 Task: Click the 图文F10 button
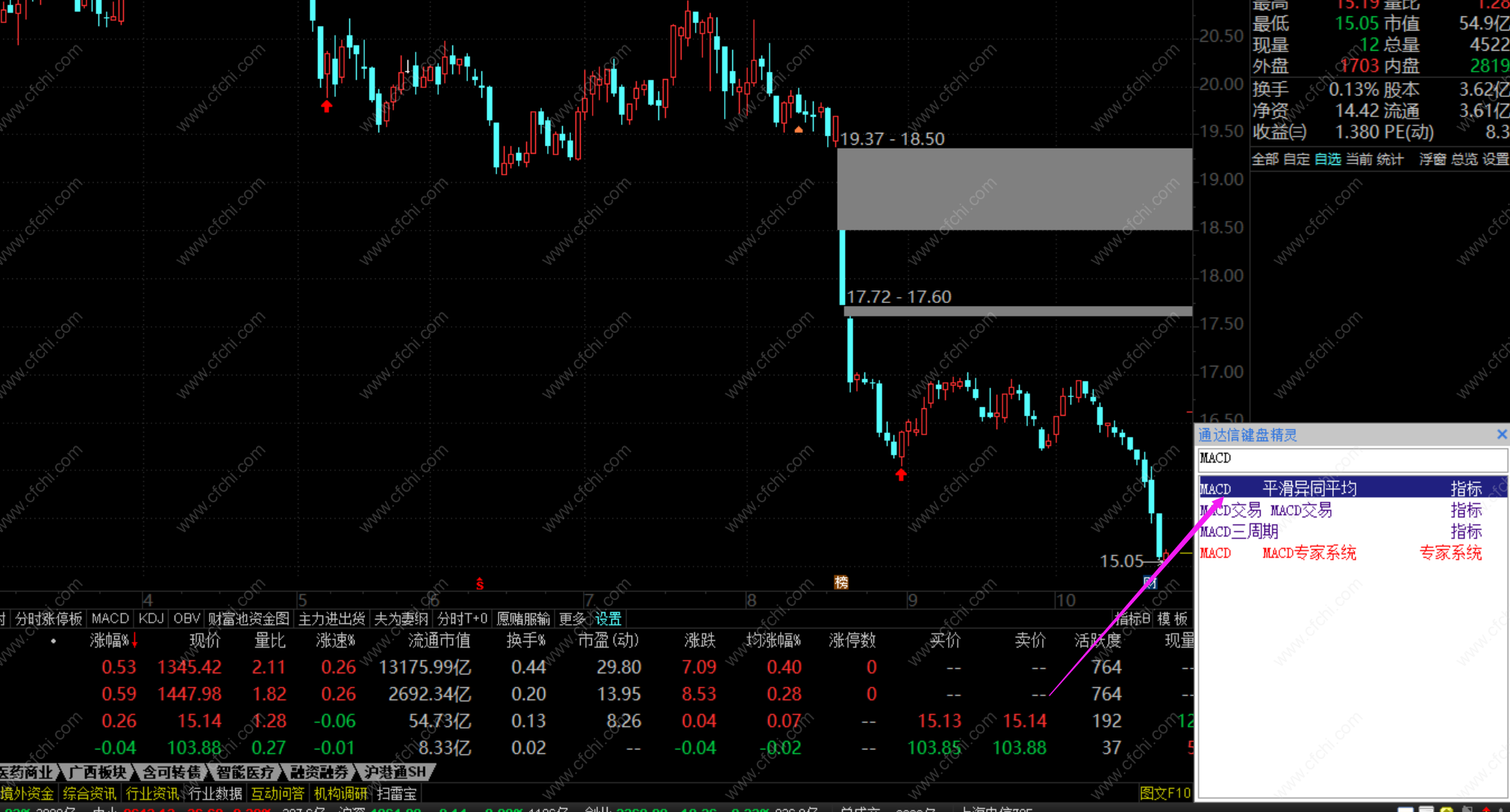point(1165,793)
